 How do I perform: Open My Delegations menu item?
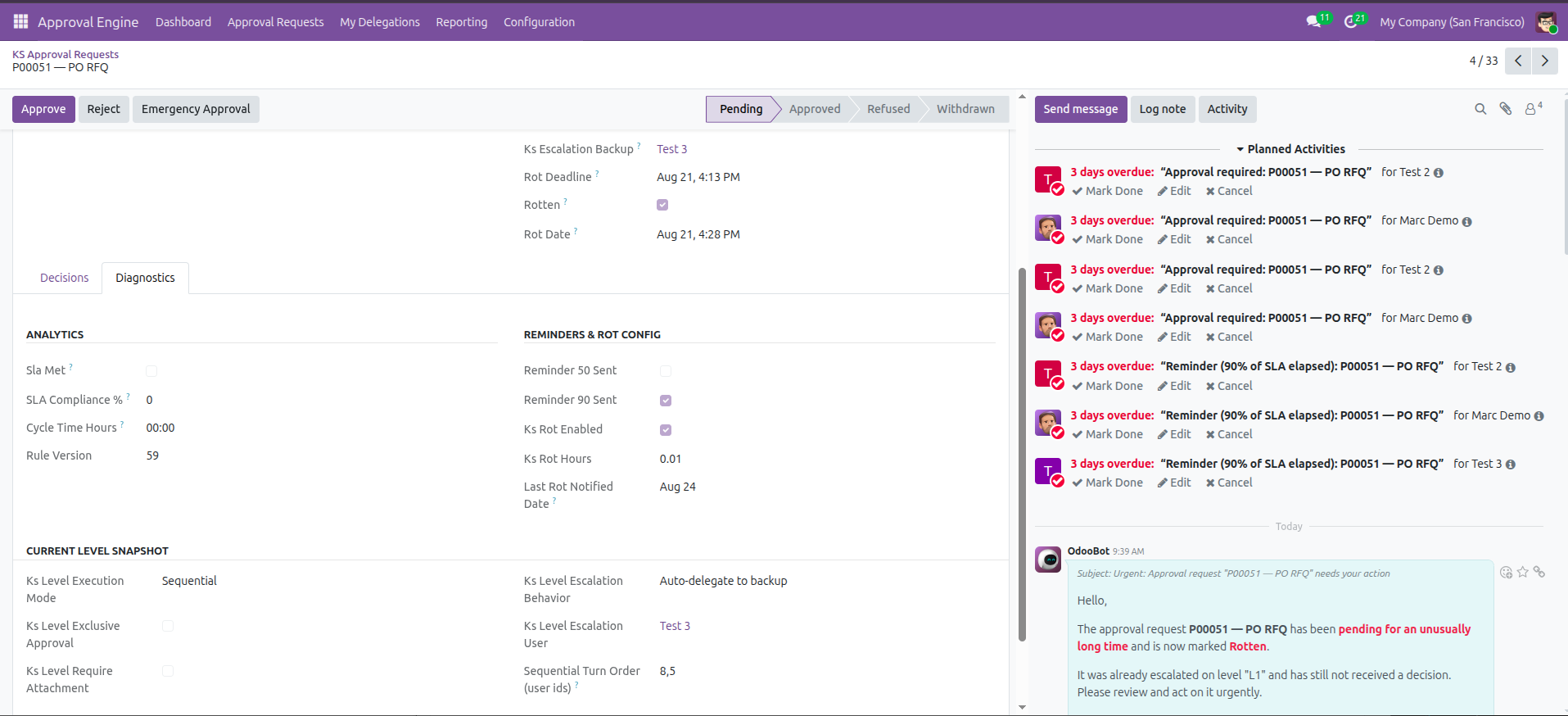coord(380,22)
